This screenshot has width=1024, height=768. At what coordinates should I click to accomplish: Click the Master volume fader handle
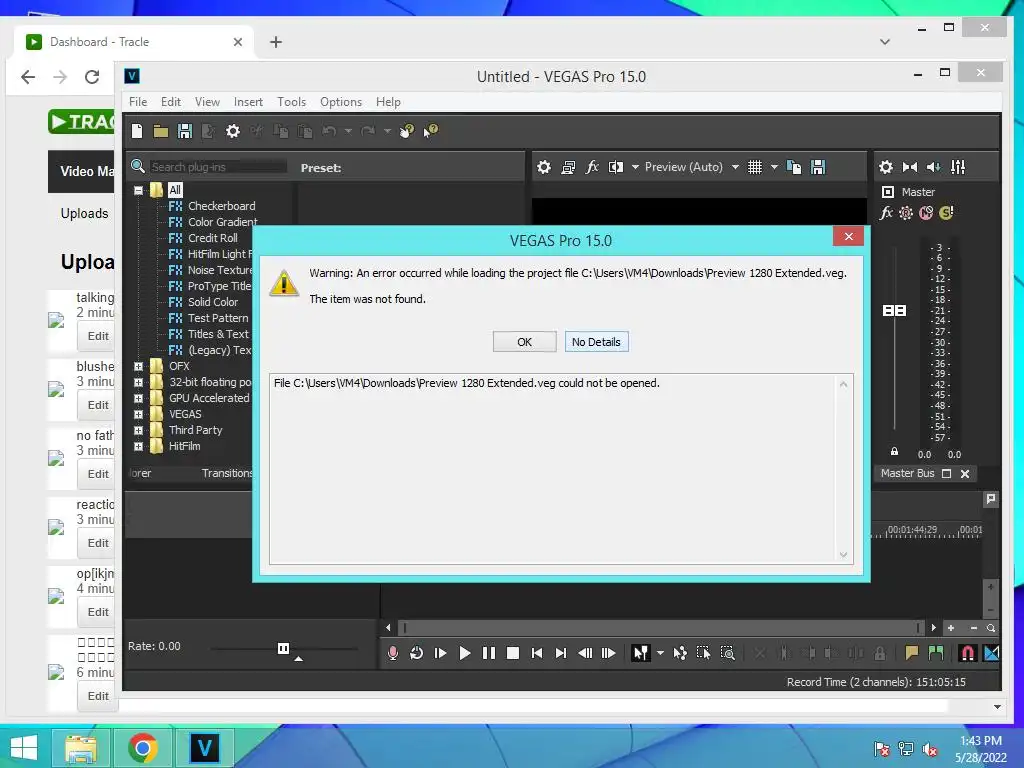click(x=894, y=311)
